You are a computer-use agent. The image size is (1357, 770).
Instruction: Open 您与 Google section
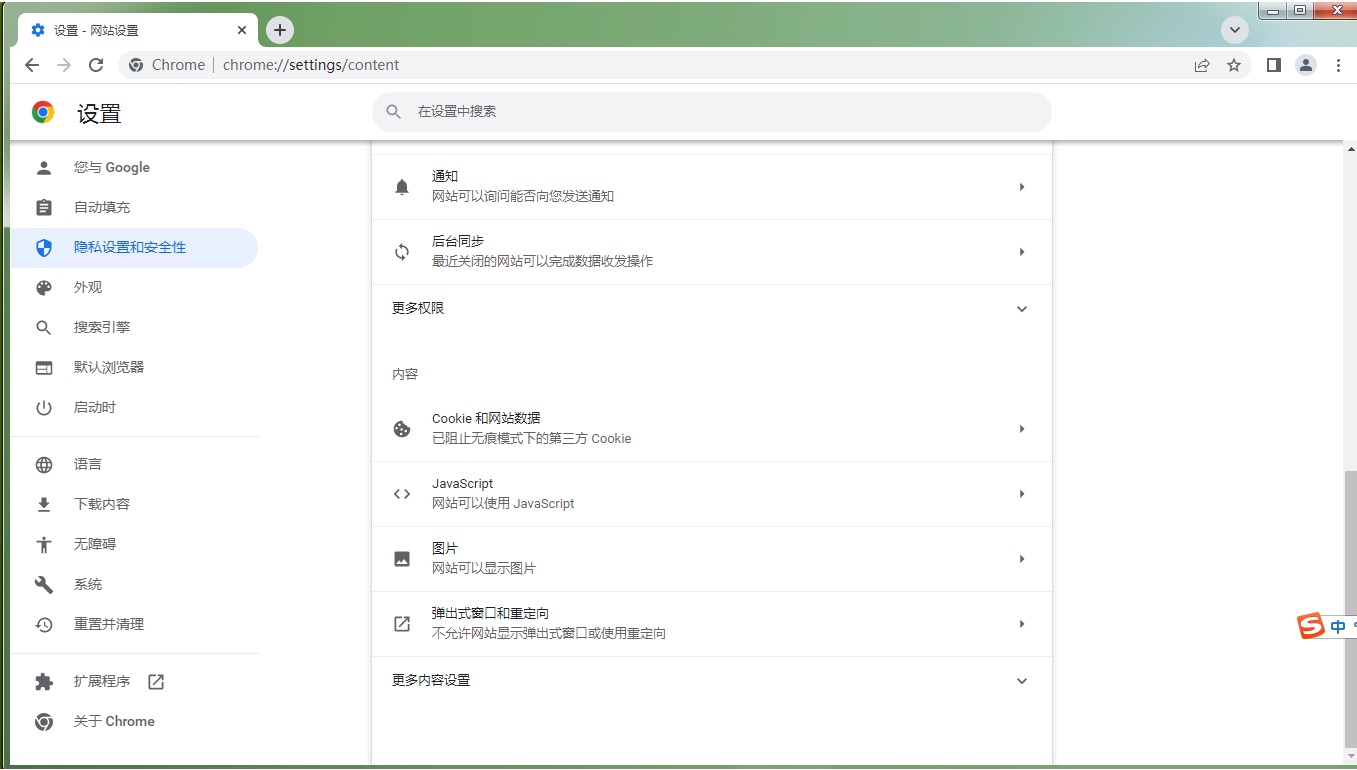coord(134,168)
